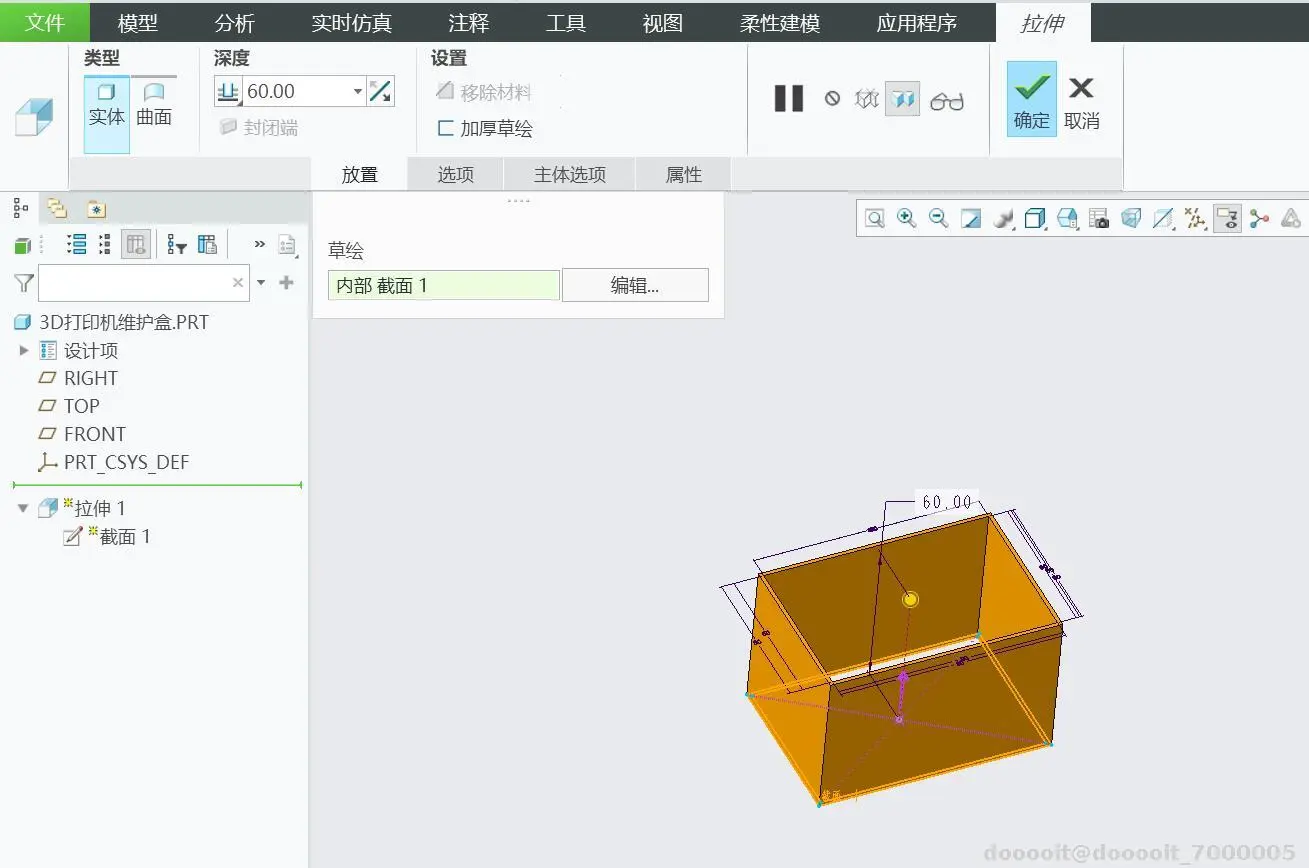1309x868 pixels.
Task: Click the yellow depth drag handle
Action: pos(910,599)
